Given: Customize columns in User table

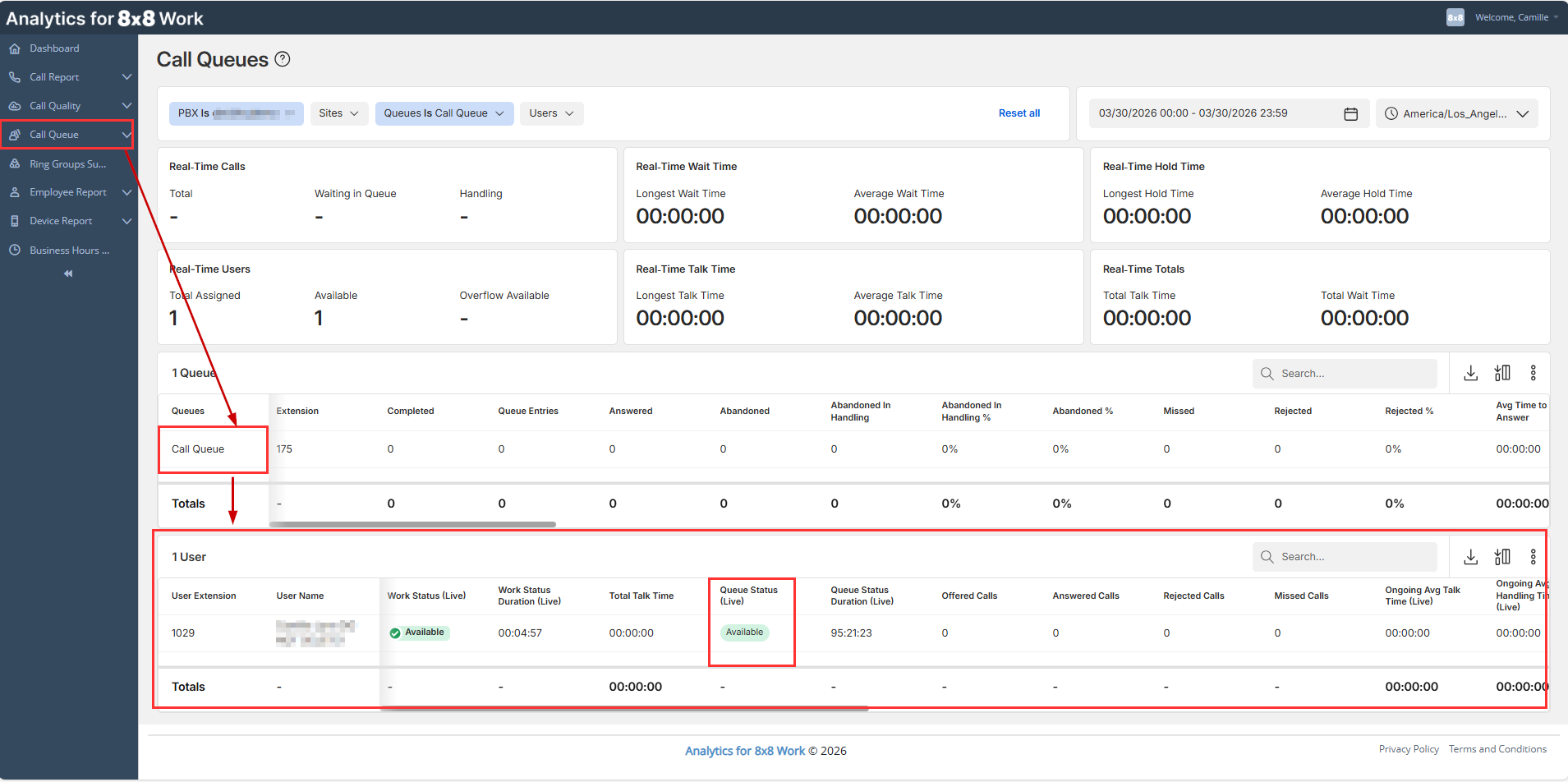Looking at the screenshot, I should click(1502, 557).
